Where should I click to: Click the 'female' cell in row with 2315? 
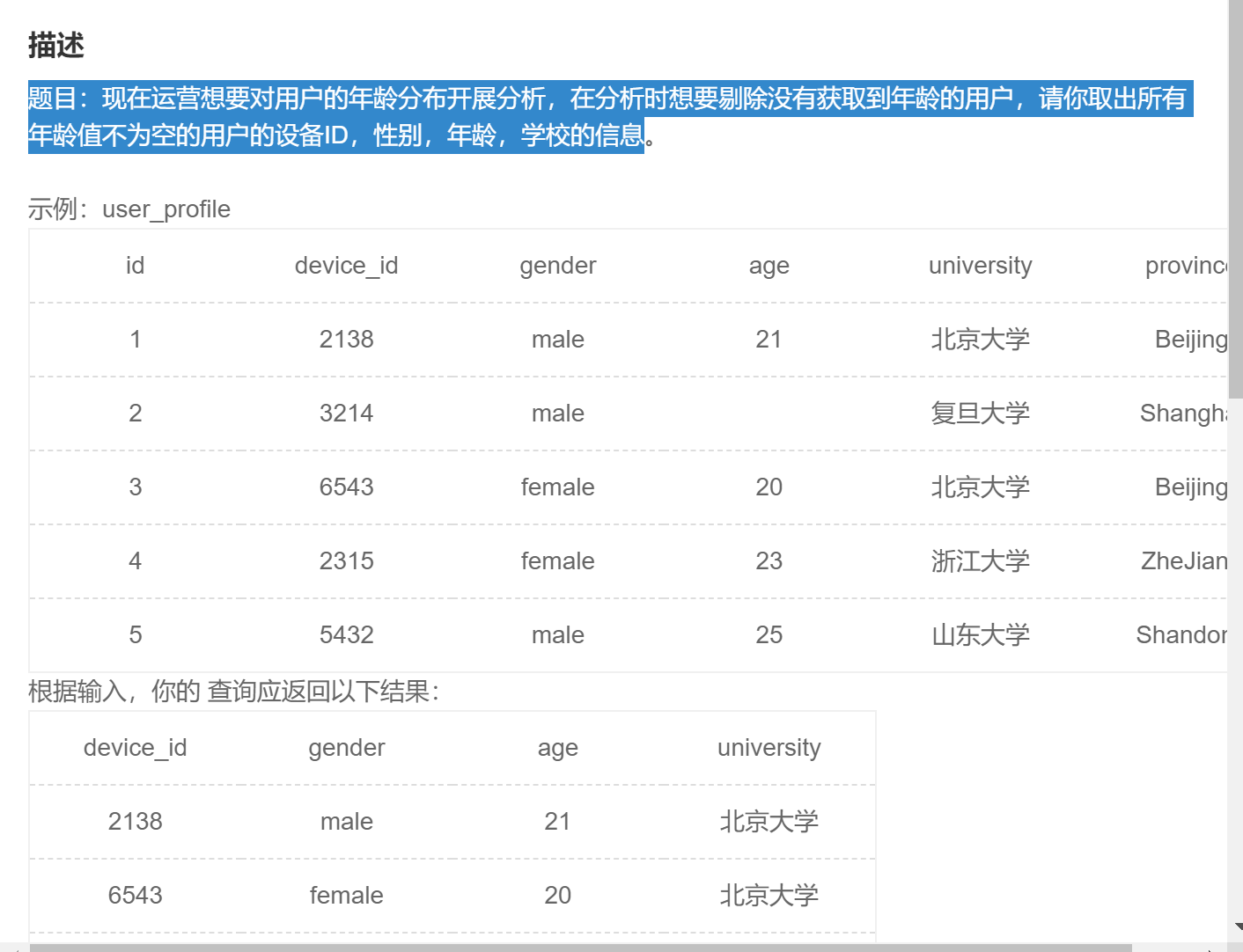pos(557,561)
